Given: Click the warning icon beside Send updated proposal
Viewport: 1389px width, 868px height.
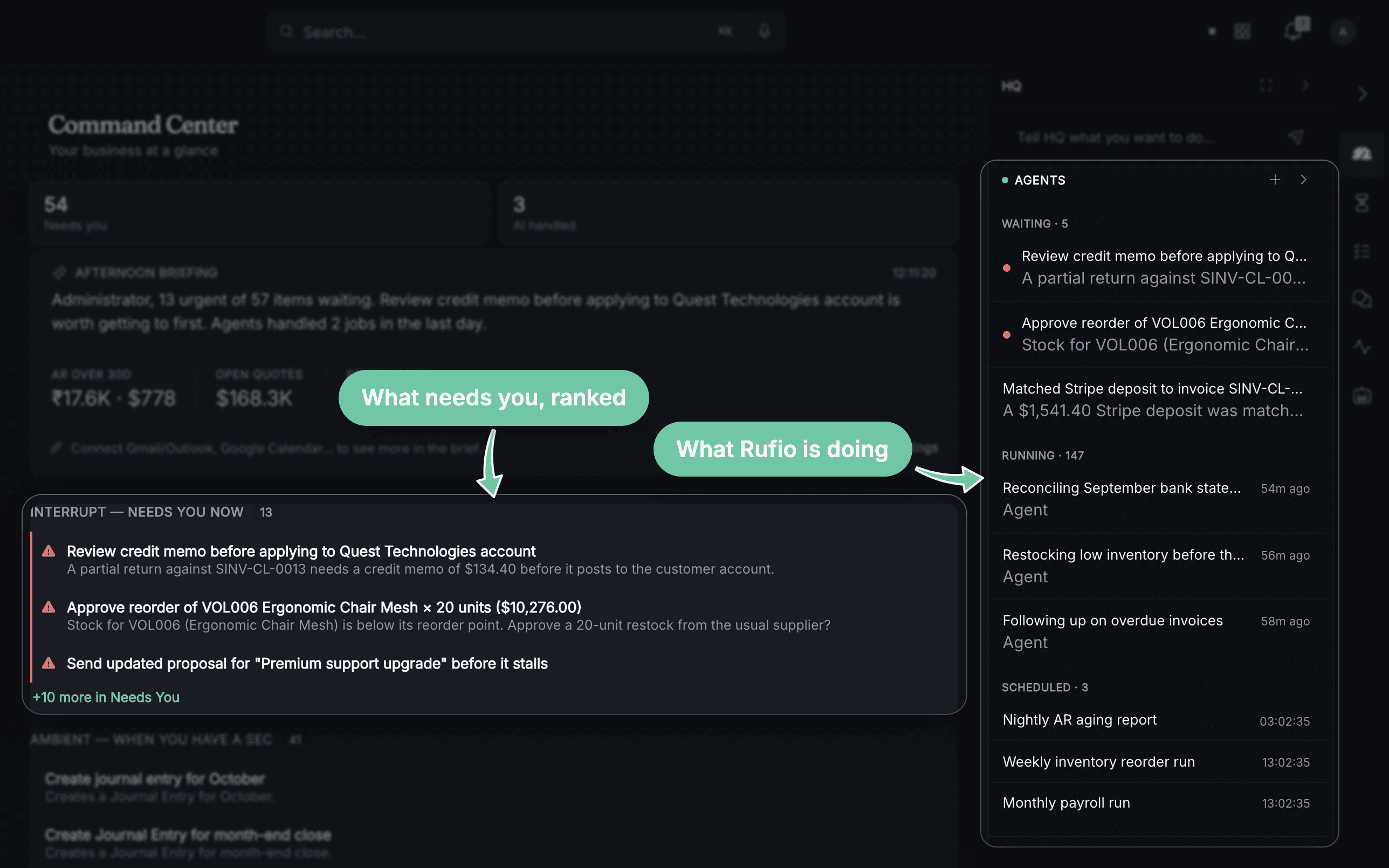Looking at the screenshot, I should (49, 663).
